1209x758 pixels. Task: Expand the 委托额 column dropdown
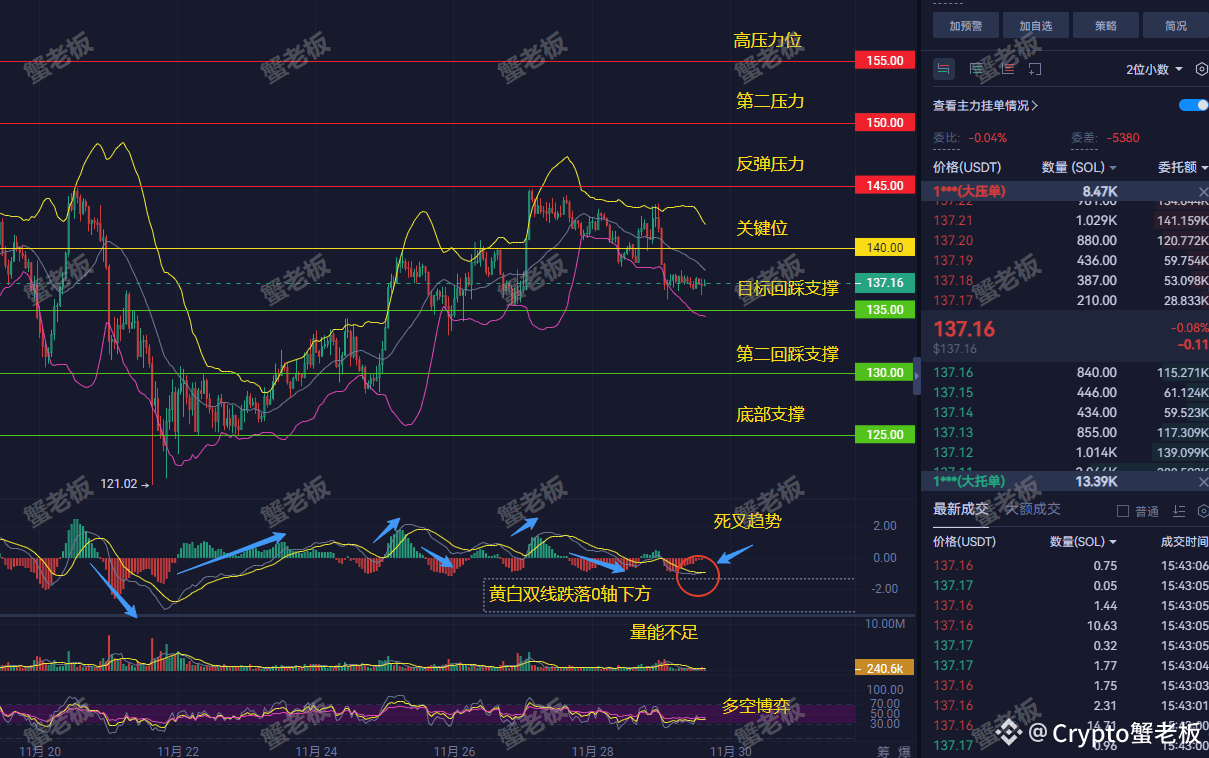click(1183, 167)
